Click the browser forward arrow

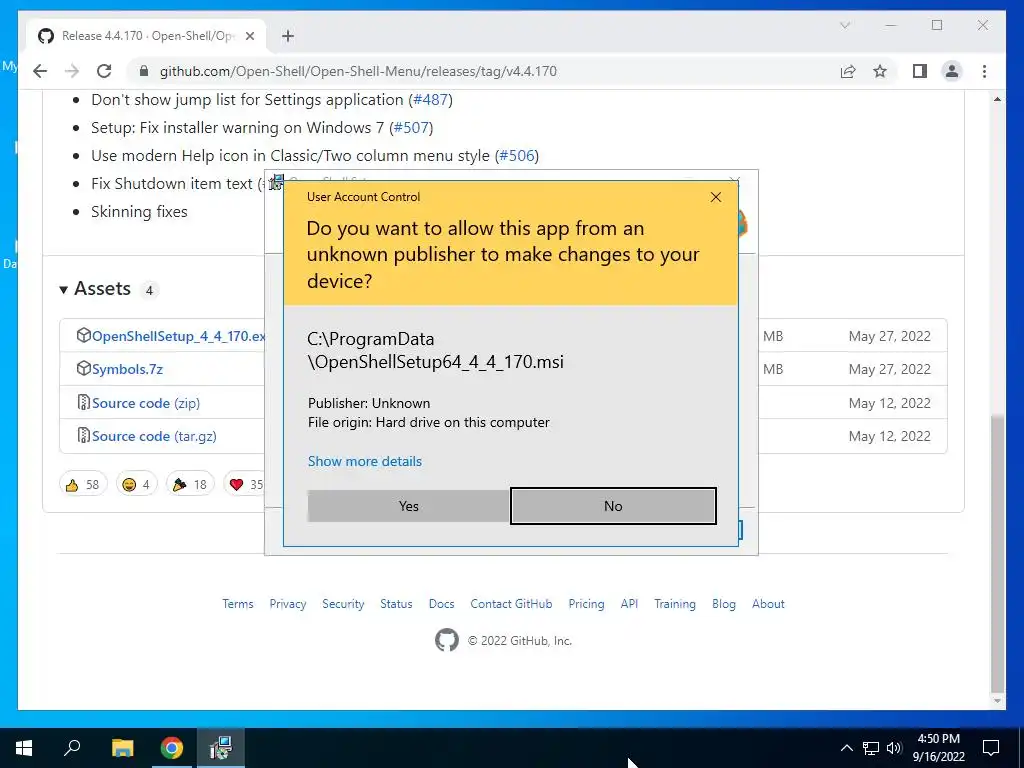[72, 71]
